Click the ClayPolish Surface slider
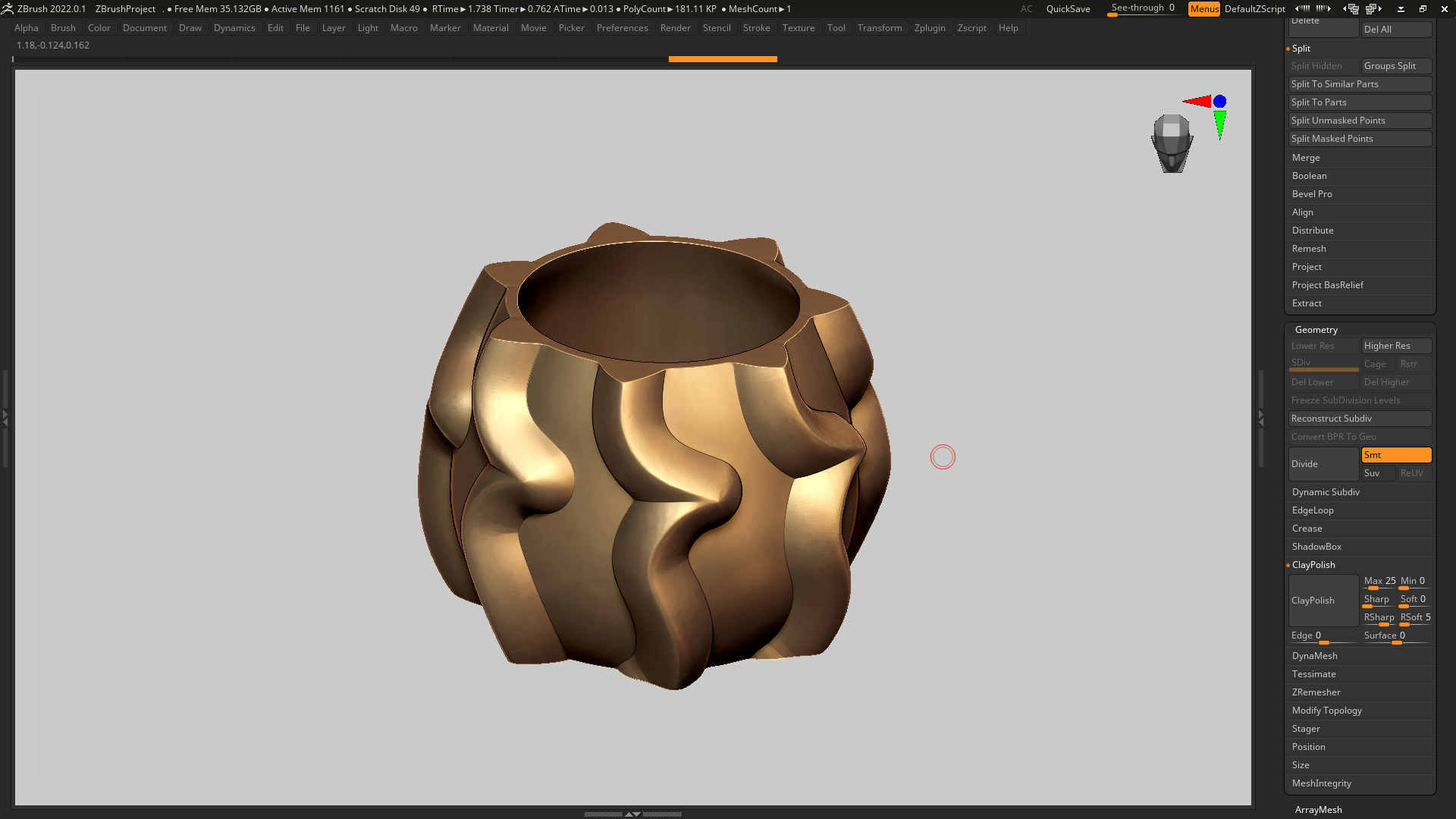Image resolution: width=1456 pixels, height=819 pixels. tap(1396, 636)
